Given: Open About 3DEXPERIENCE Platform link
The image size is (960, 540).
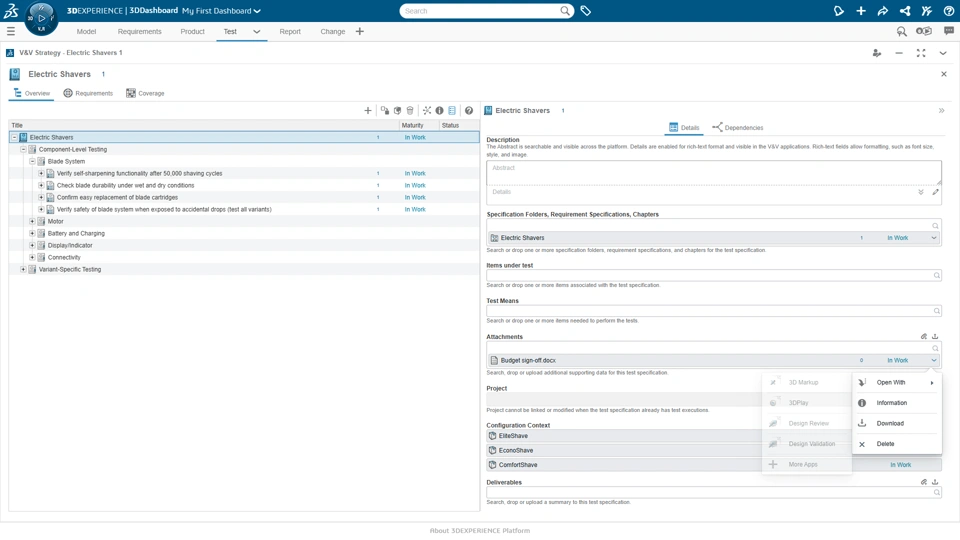Looking at the screenshot, I should pyautogui.click(x=480, y=531).
